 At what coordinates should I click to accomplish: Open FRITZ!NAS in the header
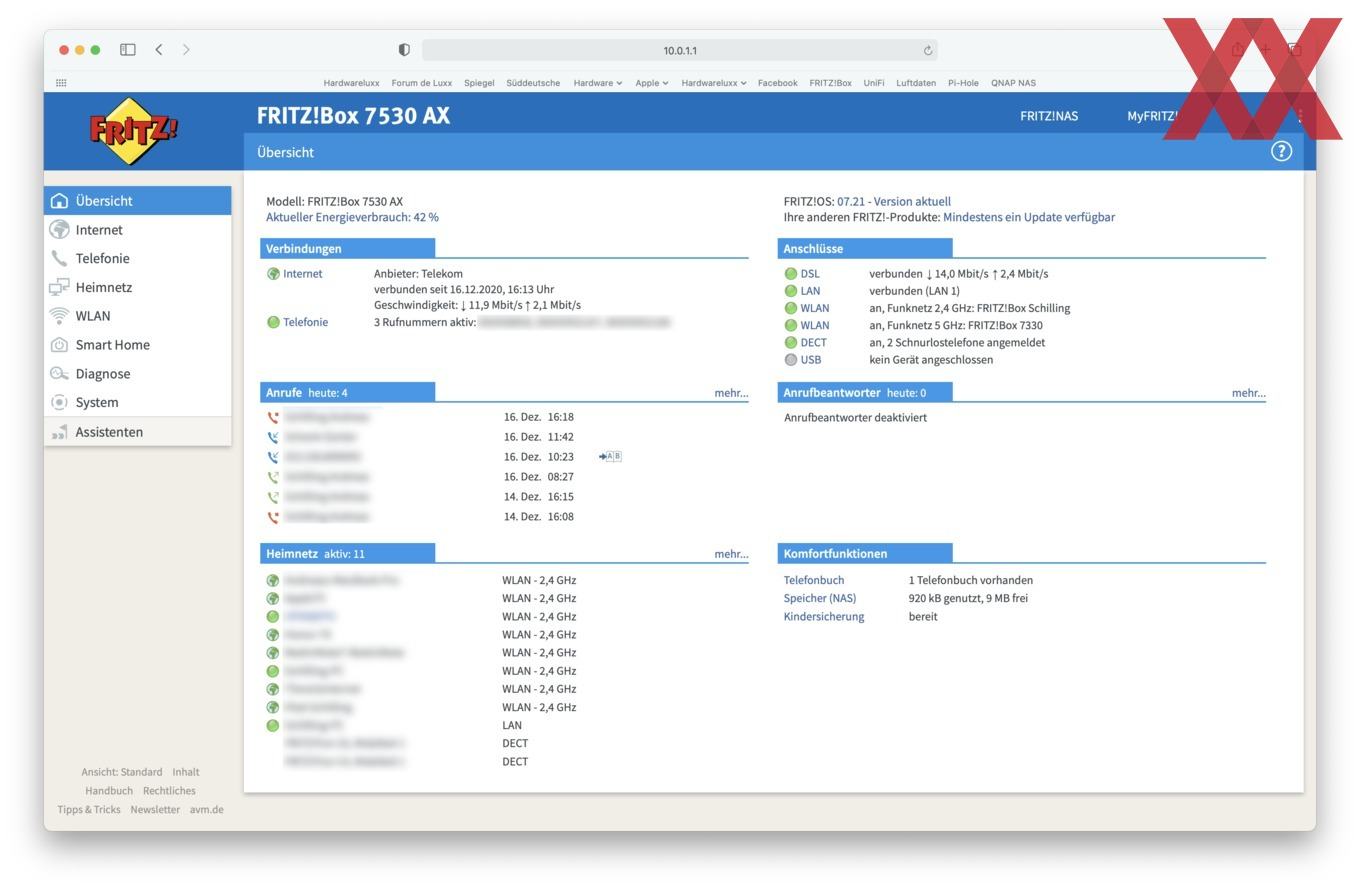coord(1049,116)
